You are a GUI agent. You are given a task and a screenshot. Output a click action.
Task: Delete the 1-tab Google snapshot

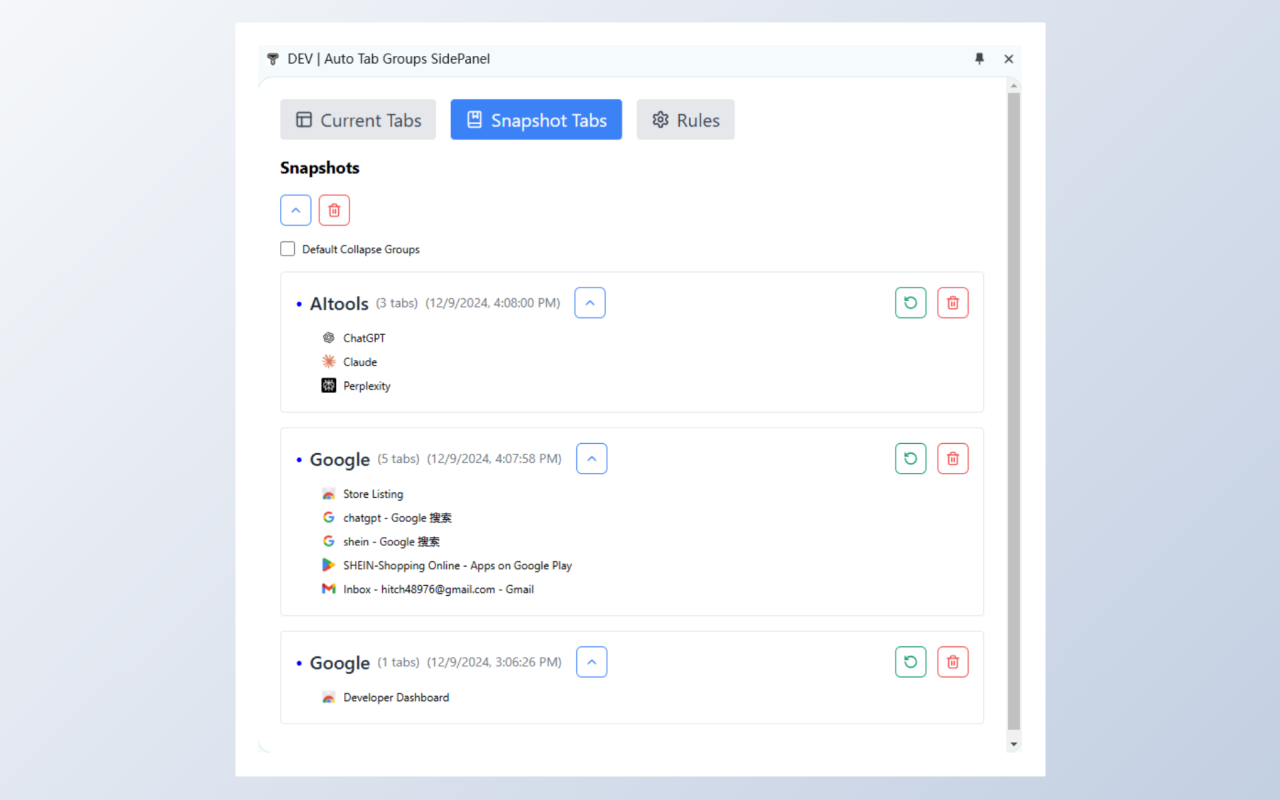[952, 662]
